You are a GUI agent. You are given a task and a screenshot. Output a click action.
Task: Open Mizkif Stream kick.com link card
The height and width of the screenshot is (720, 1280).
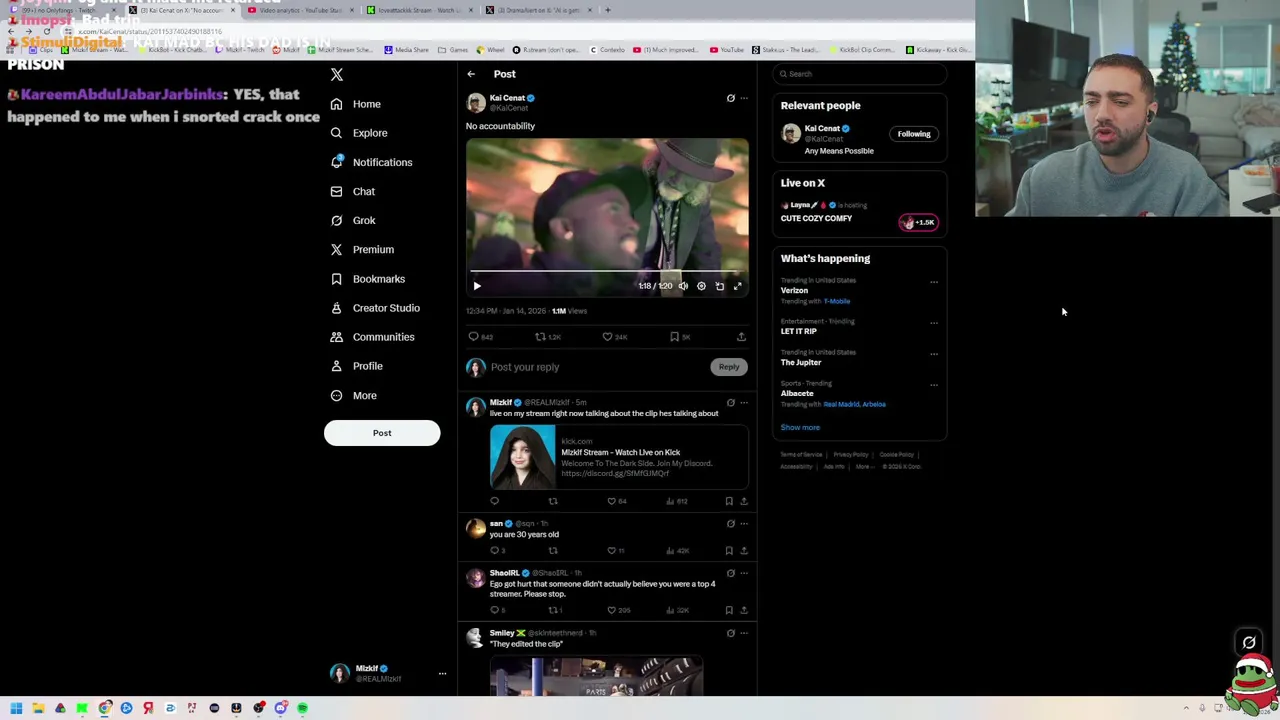[x=619, y=457]
